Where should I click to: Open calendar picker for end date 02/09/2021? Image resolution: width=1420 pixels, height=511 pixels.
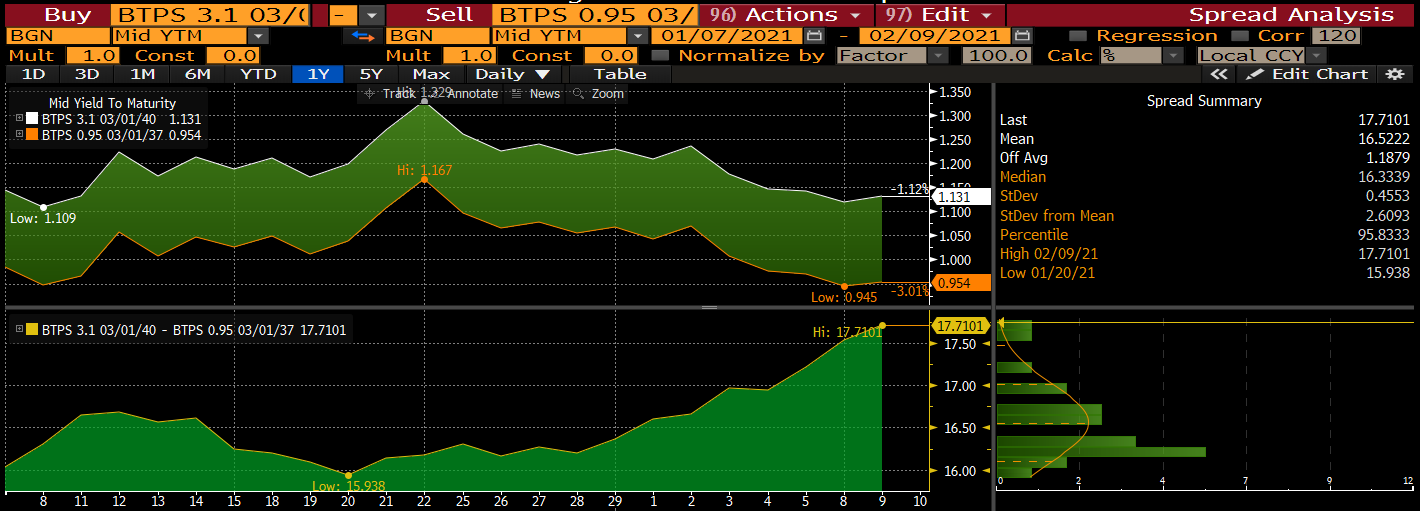(x=1020, y=36)
